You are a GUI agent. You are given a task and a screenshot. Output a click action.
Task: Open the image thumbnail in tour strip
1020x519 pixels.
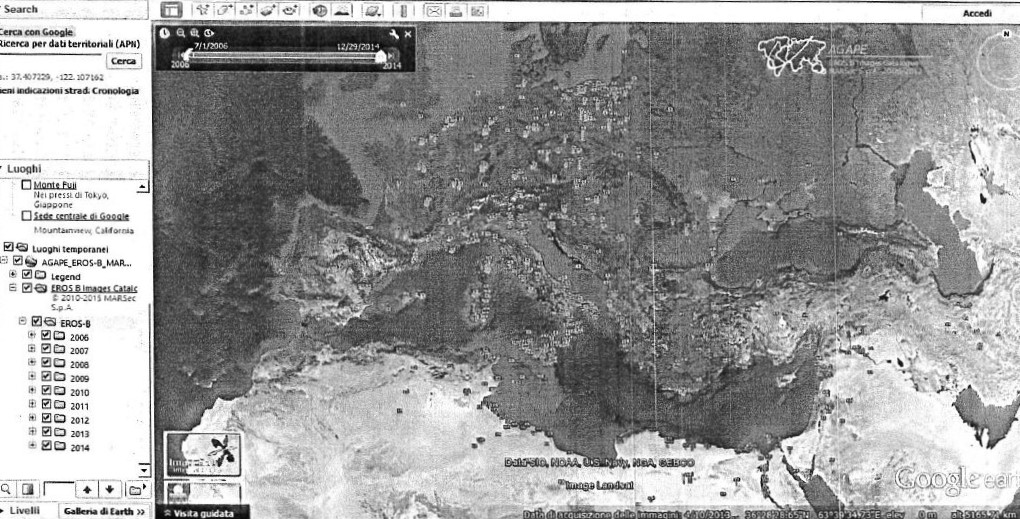tap(202, 454)
